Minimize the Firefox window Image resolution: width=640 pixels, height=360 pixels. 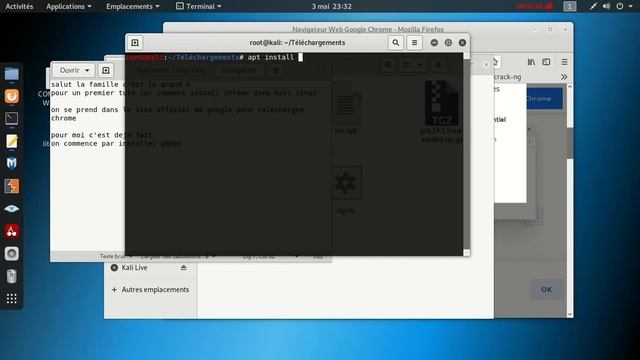pyautogui.click(x=535, y=29)
